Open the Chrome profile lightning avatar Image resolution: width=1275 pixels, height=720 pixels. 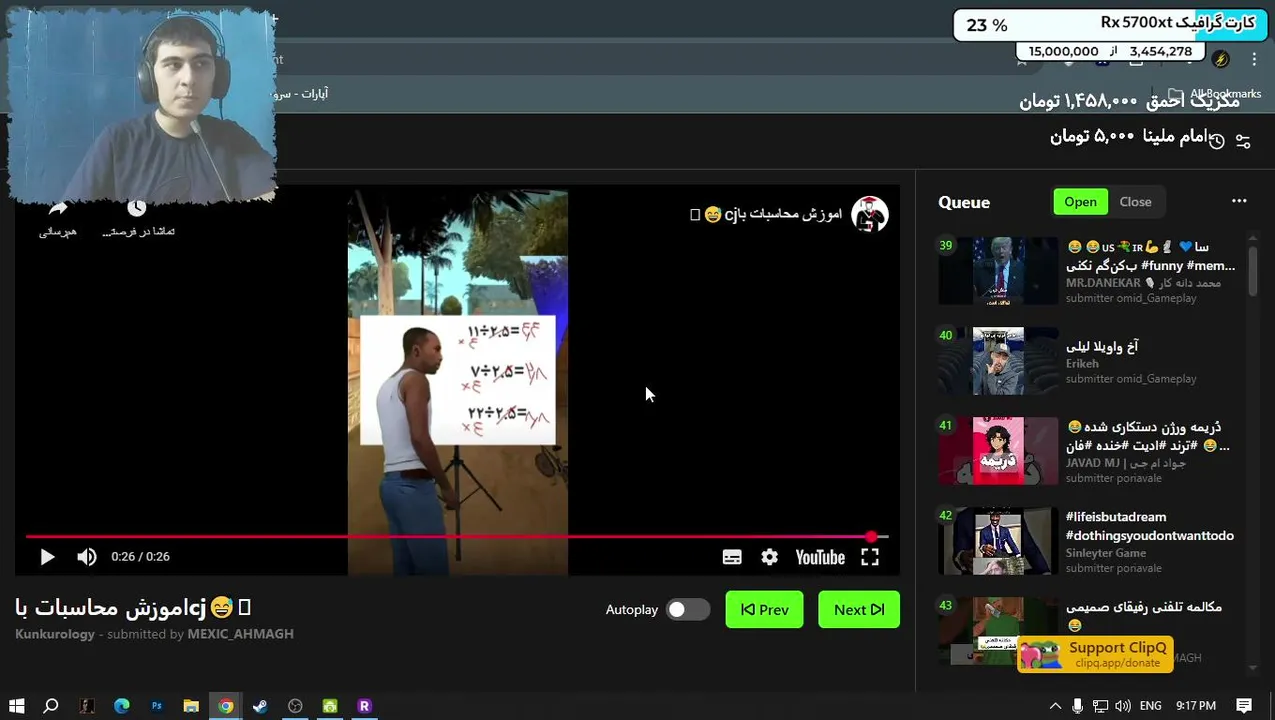click(x=1221, y=59)
